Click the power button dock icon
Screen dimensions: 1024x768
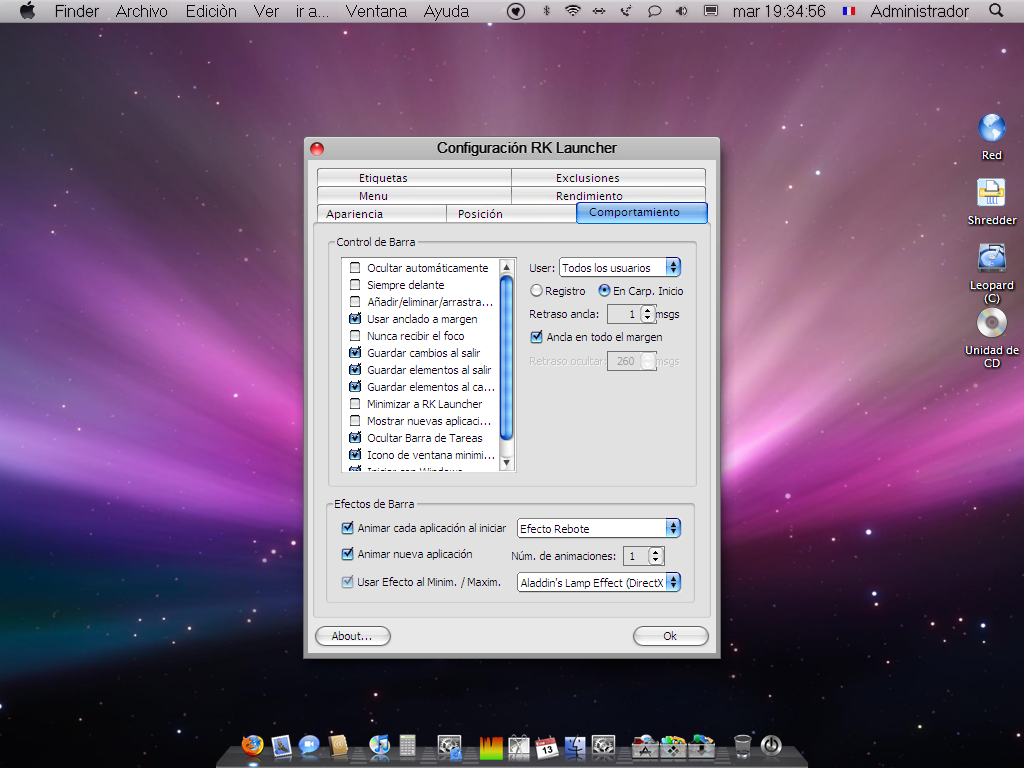(771, 746)
